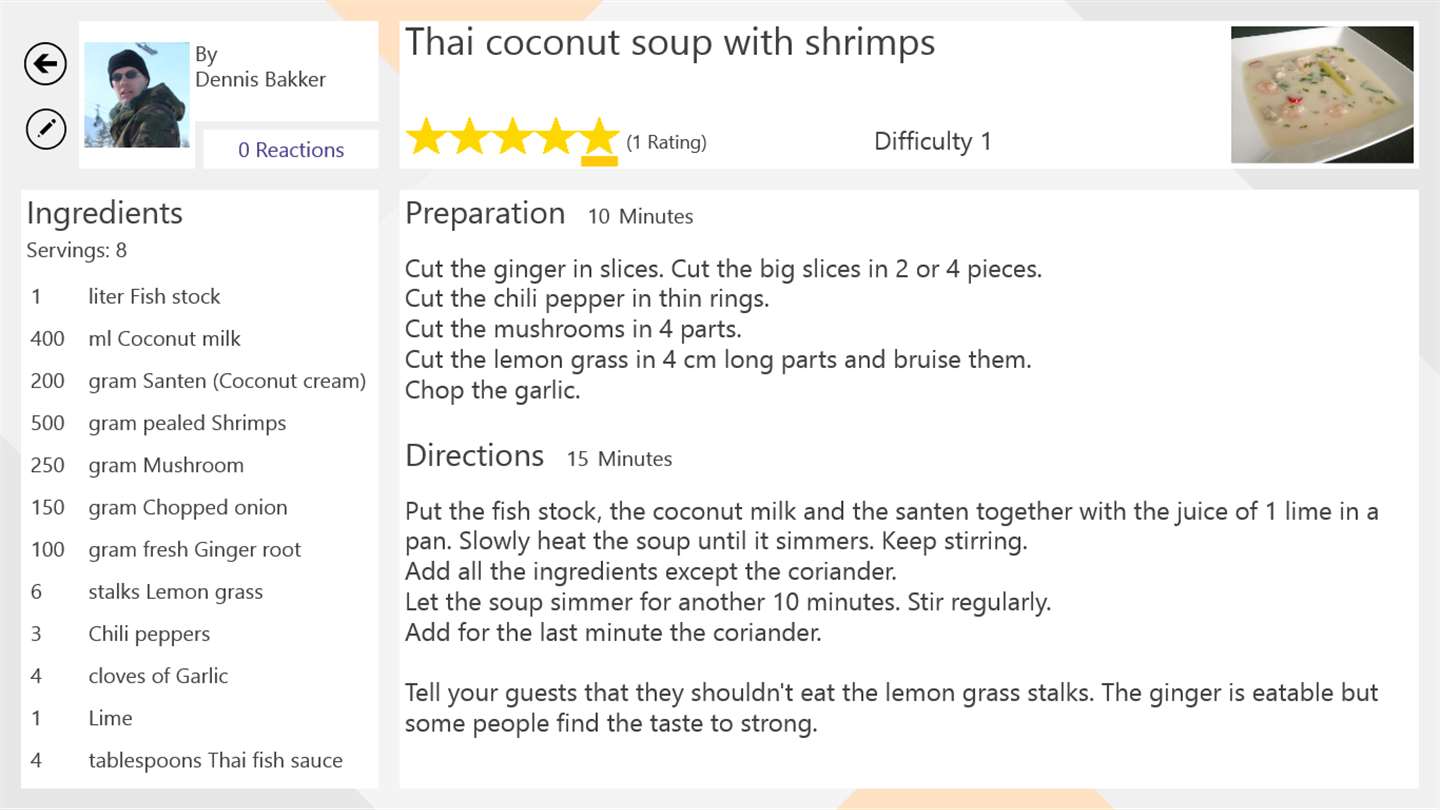1440x810 pixels.
Task: Open Dennis Bakker's profile photo
Action: point(136,95)
